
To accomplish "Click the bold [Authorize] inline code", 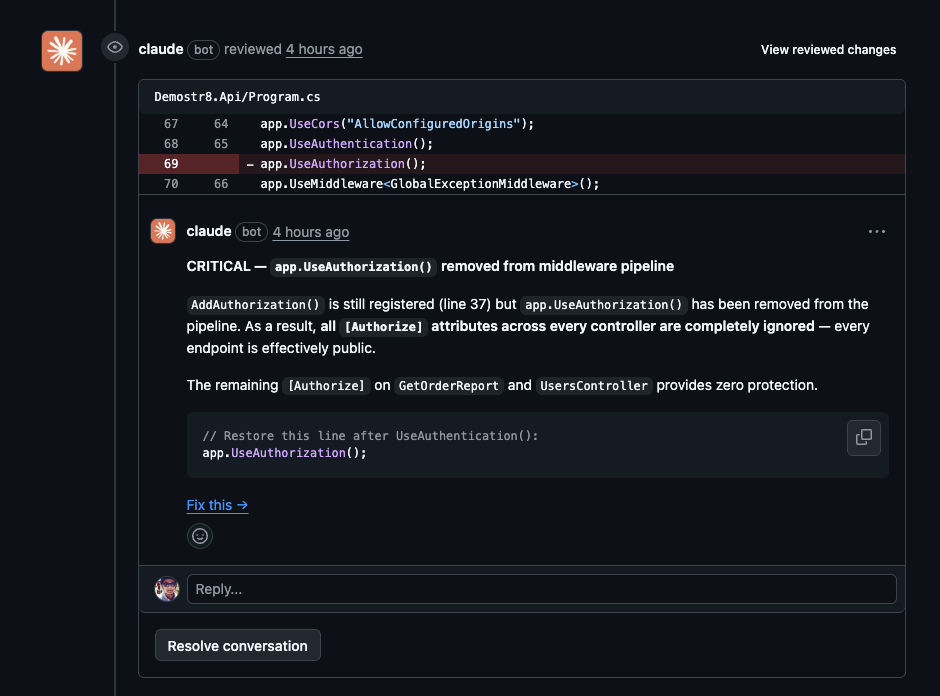I will 383,327.
